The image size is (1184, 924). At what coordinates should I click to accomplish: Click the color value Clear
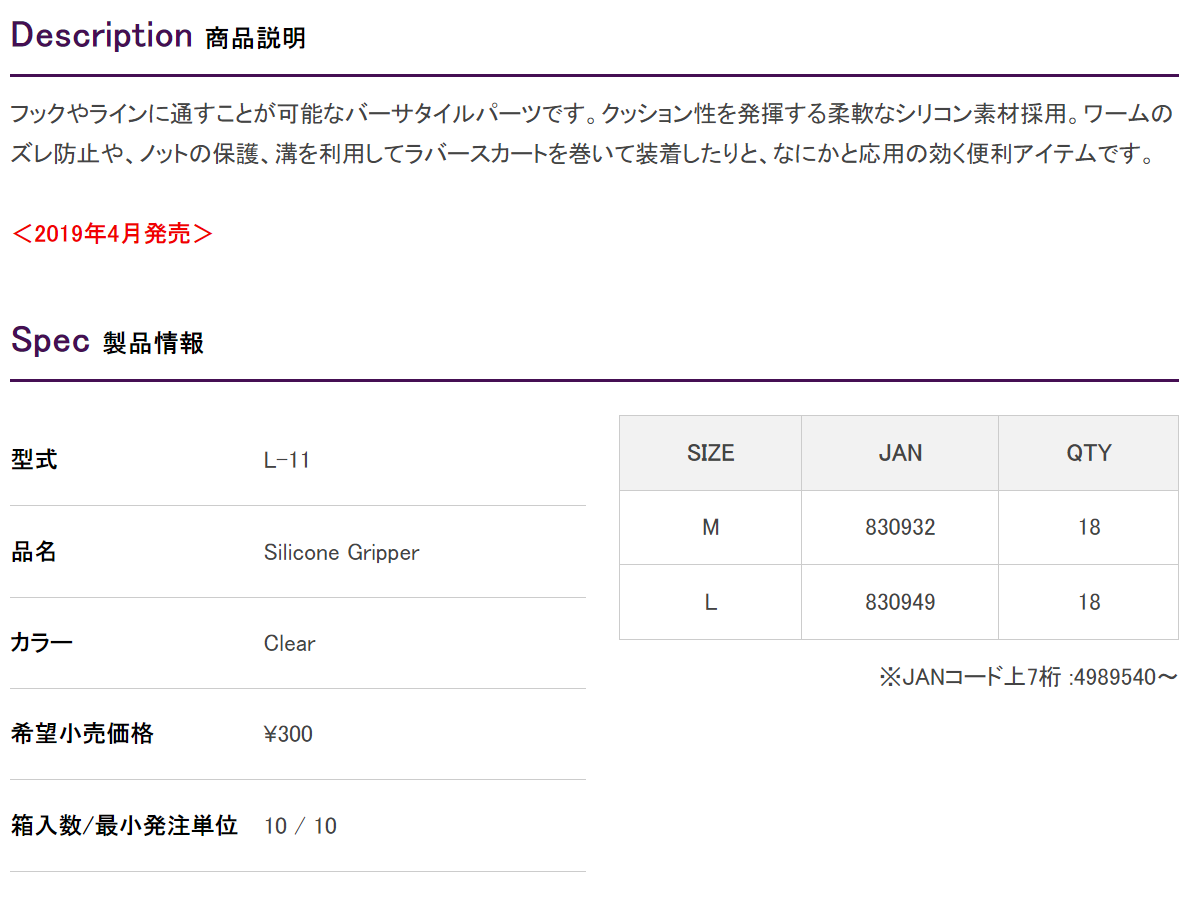coord(289,644)
